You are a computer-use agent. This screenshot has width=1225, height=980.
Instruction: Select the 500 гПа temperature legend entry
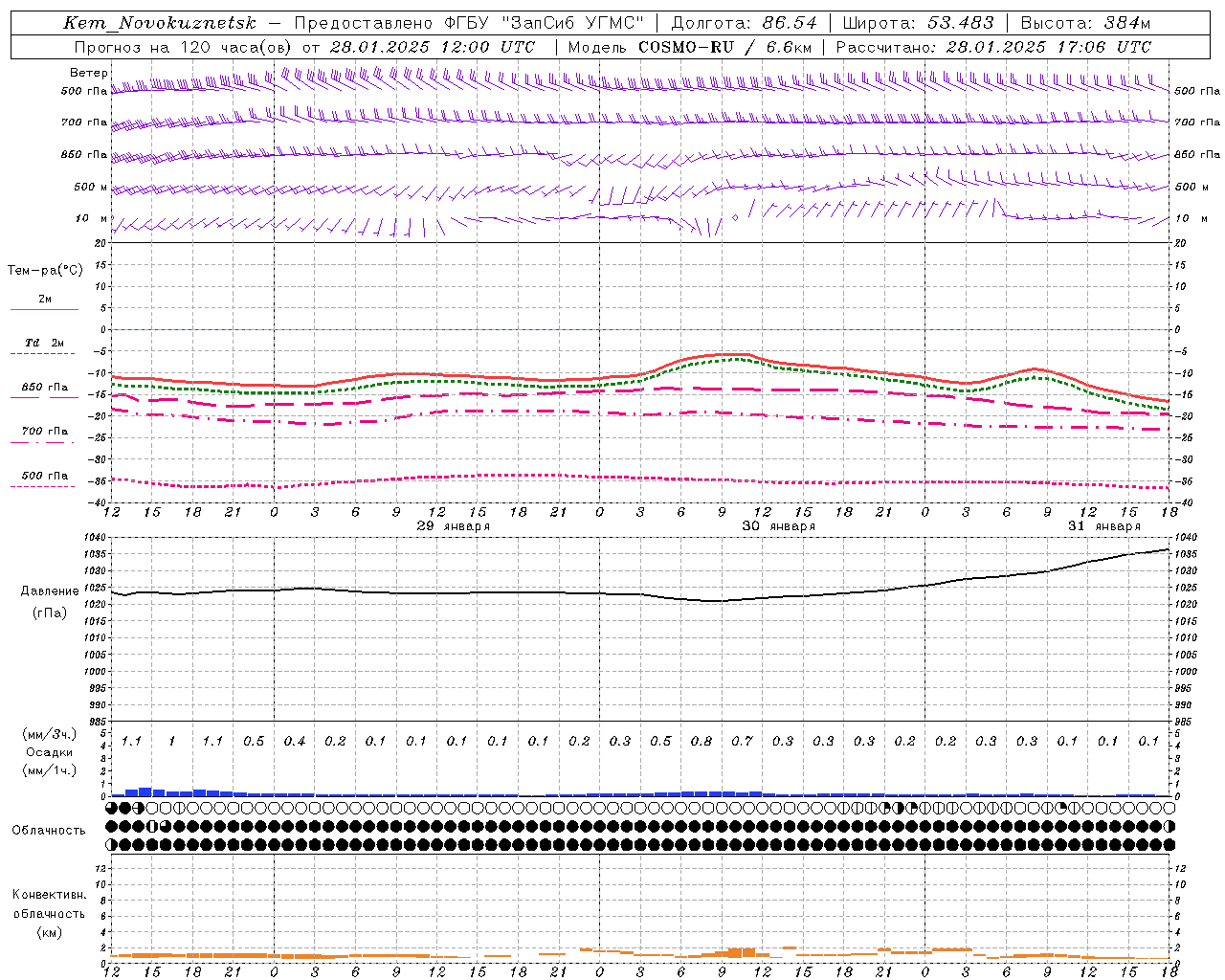pyautogui.click(x=45, y=476)
